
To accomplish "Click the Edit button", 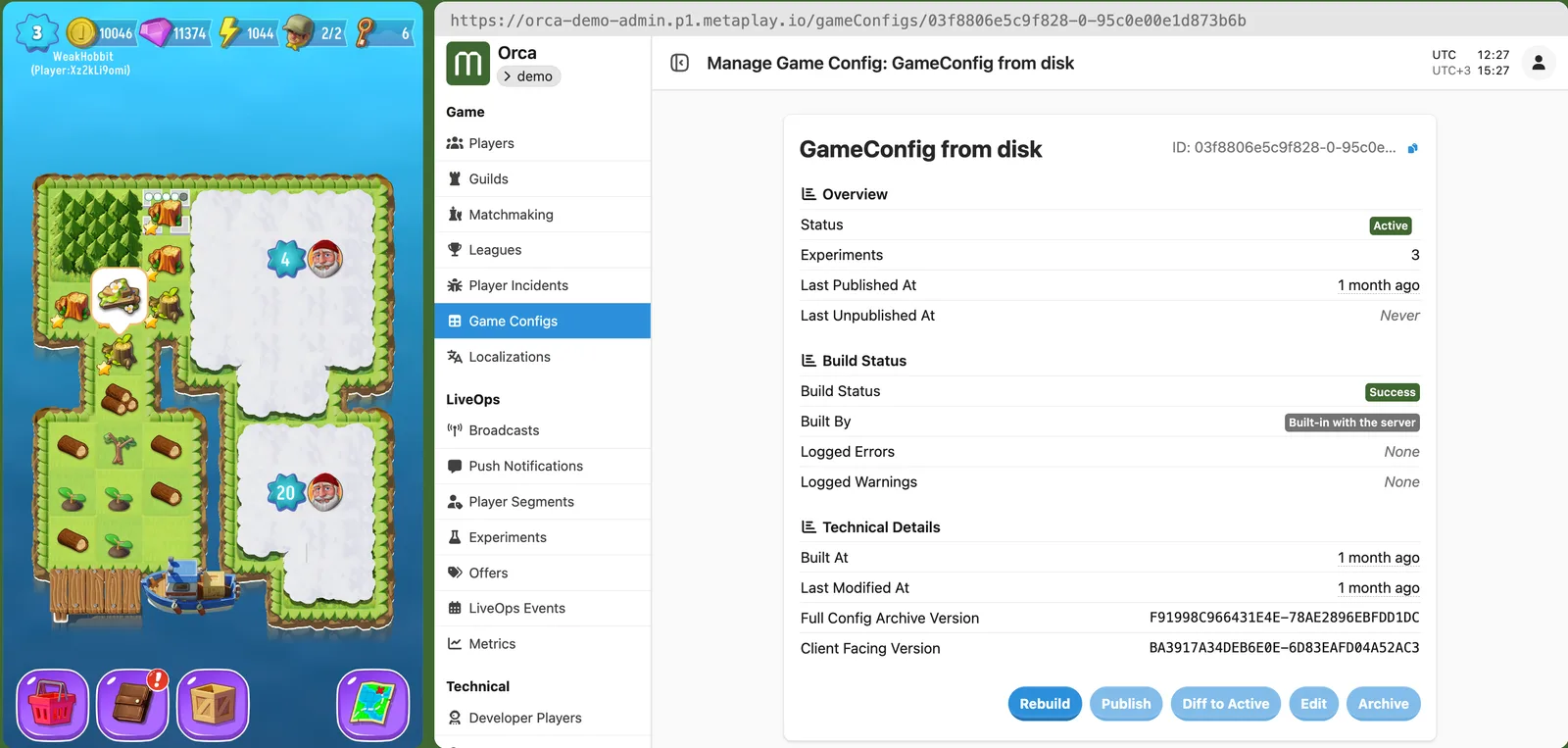I will [x=1313, y=704].
